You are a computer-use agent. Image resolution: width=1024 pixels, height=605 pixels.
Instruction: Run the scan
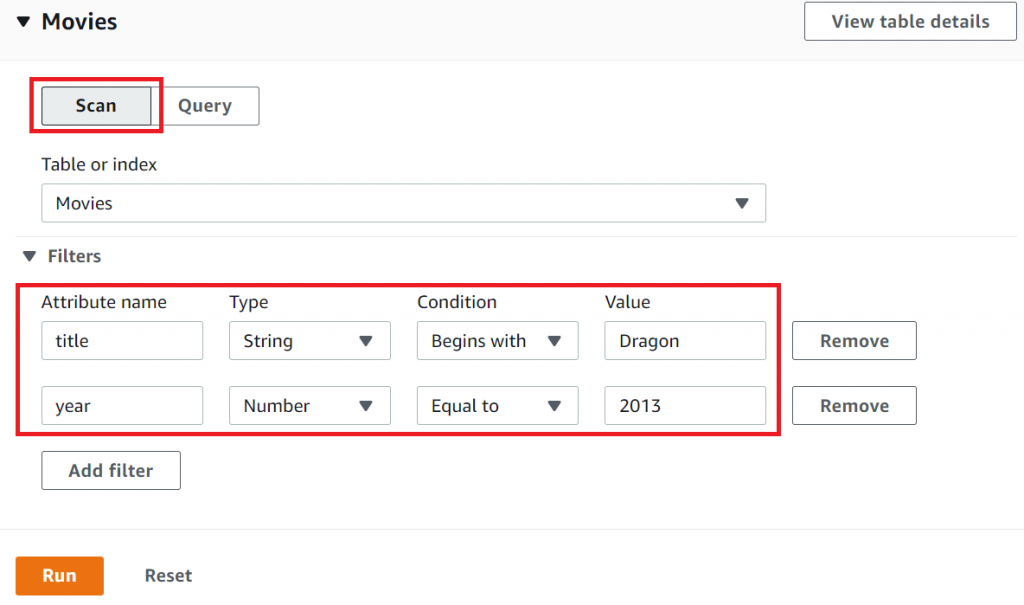coord(59,576)
